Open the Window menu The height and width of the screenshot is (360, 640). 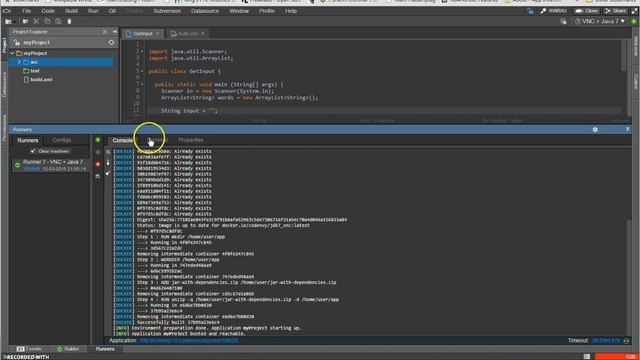(x=239, y=11)
